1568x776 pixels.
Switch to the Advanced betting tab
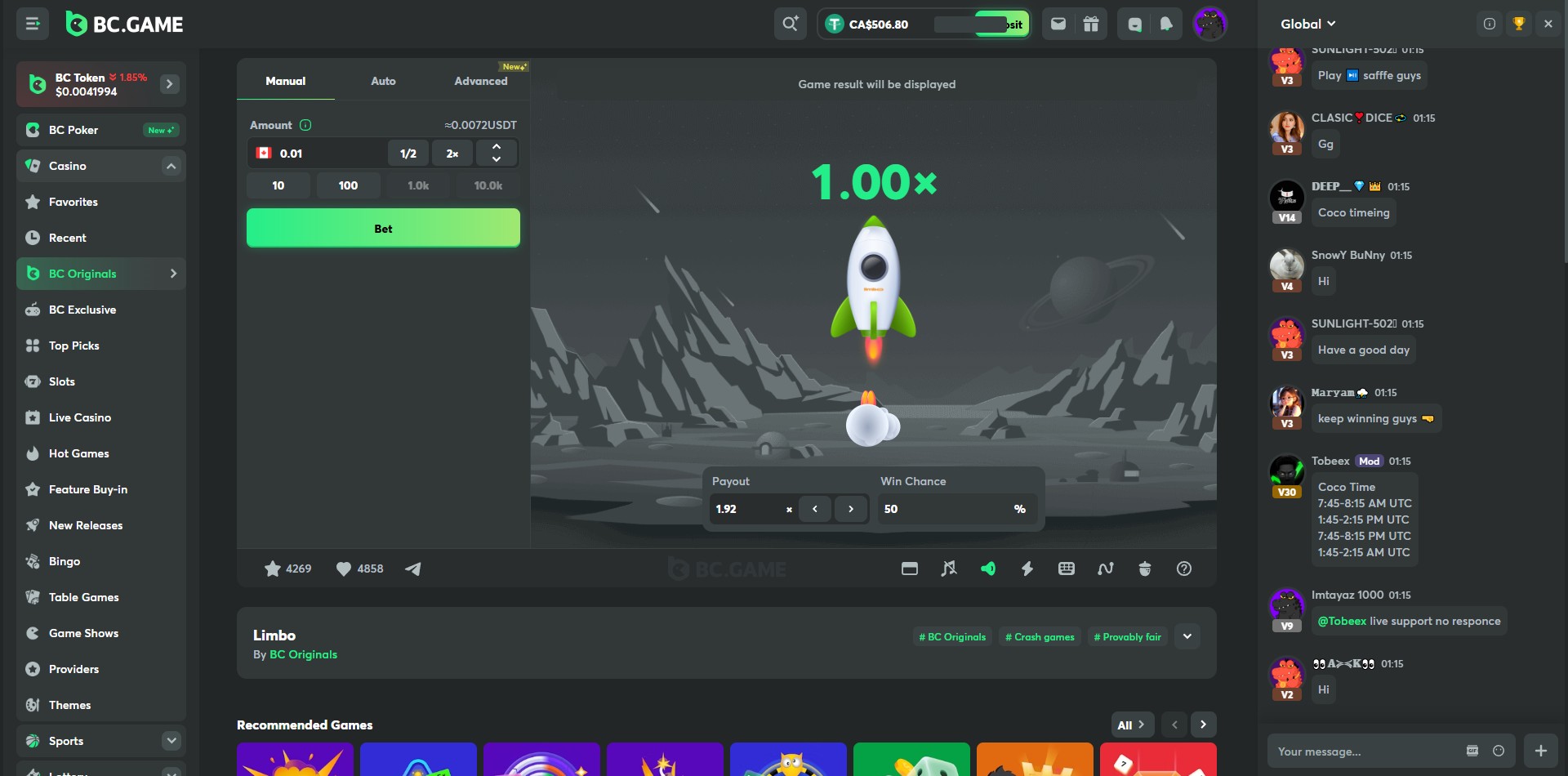[x=481, y=81]
